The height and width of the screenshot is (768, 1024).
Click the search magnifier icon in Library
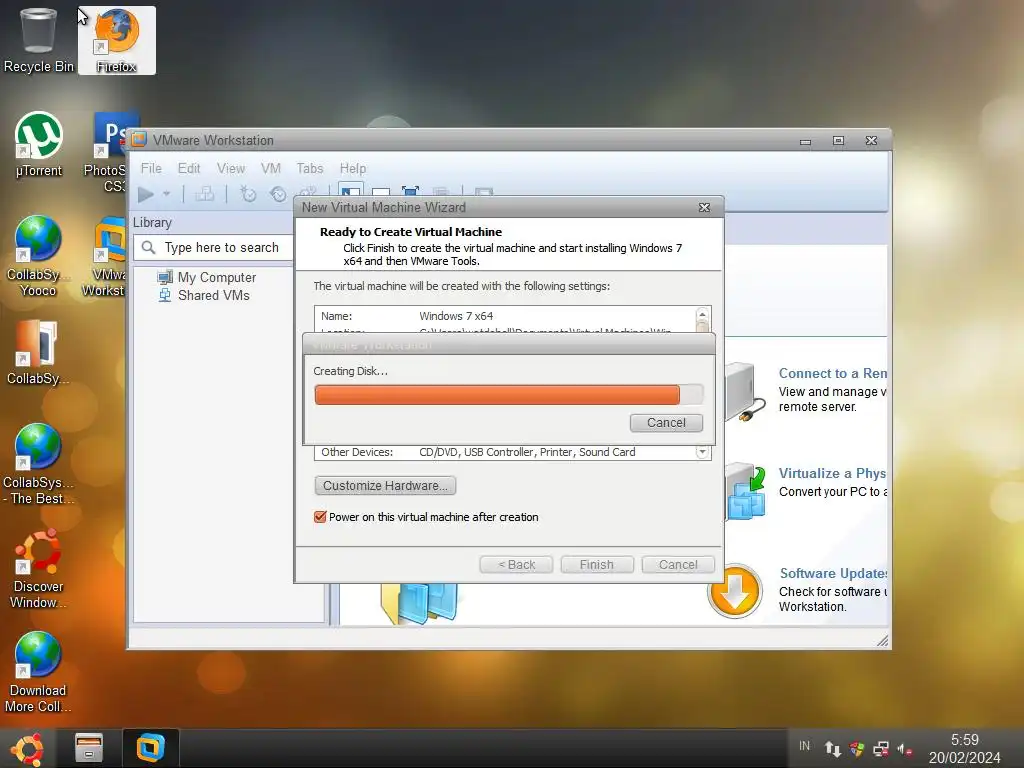[x=149, y=248]
